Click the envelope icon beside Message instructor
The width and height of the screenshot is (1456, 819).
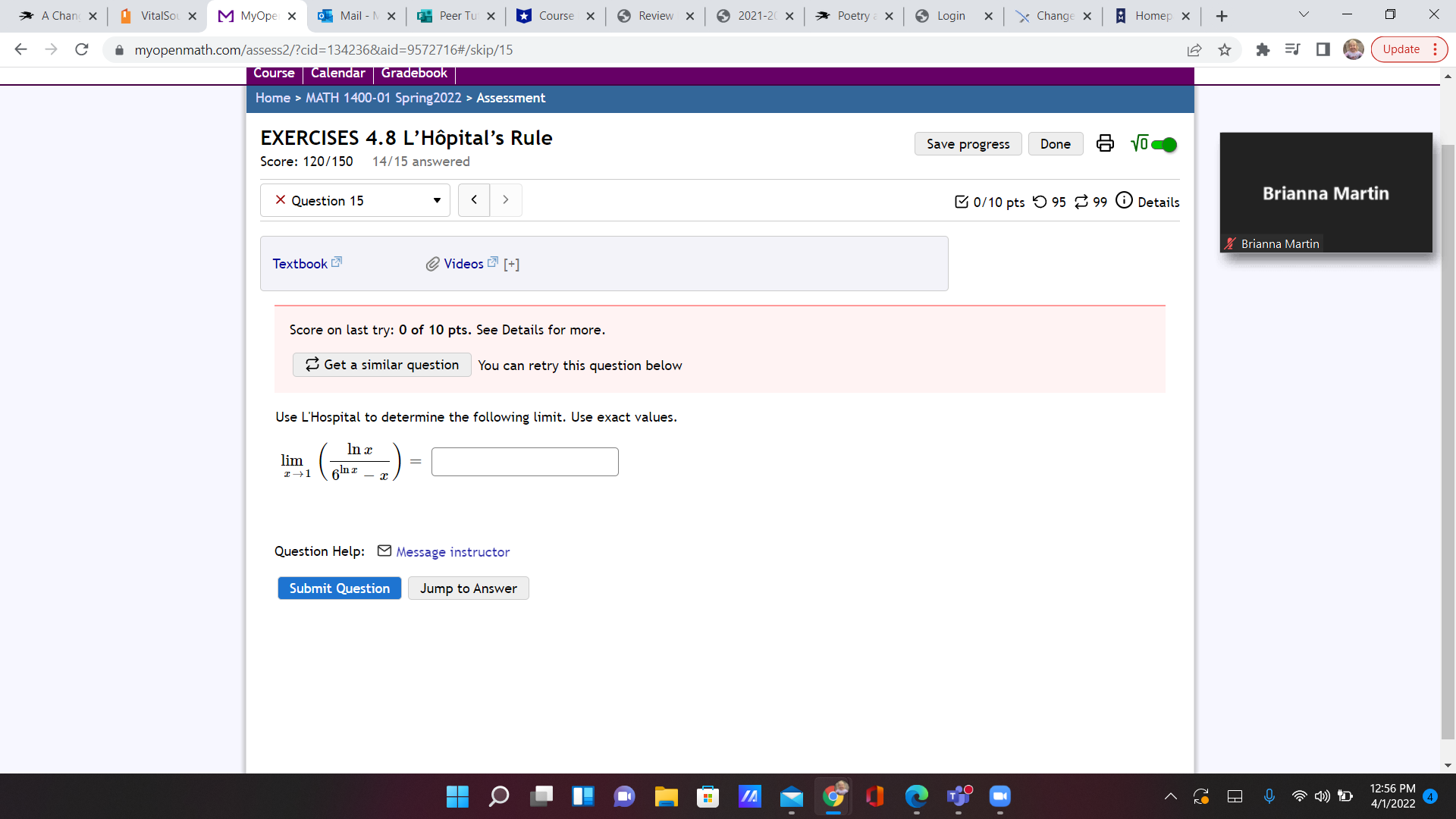pos(384,551)
